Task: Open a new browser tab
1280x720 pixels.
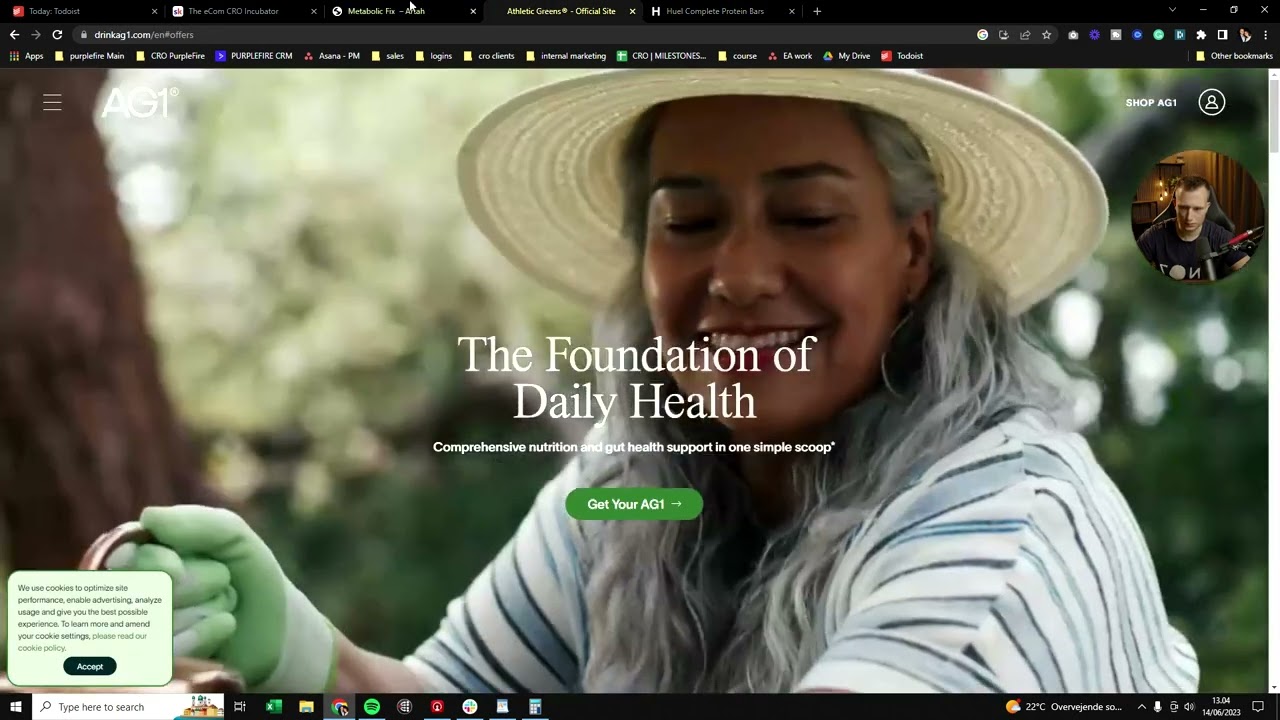Action: [817, 11]
